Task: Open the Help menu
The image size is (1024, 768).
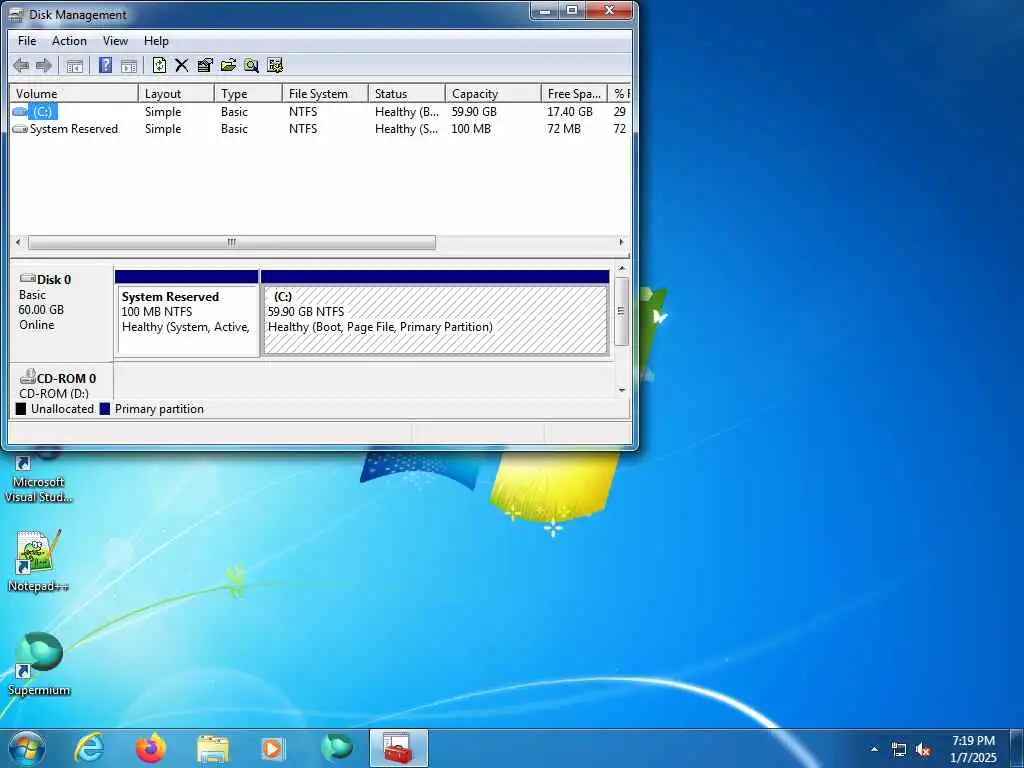Action: point(156,40)
